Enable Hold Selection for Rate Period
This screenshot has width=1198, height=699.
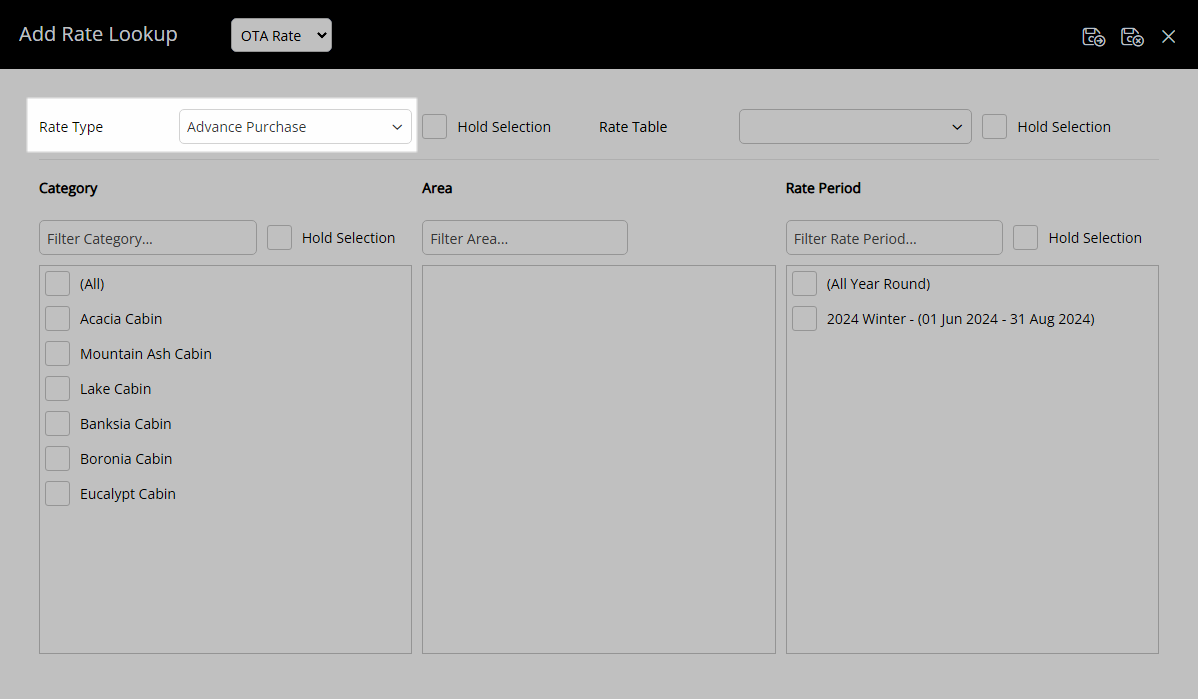point(1025,238)
